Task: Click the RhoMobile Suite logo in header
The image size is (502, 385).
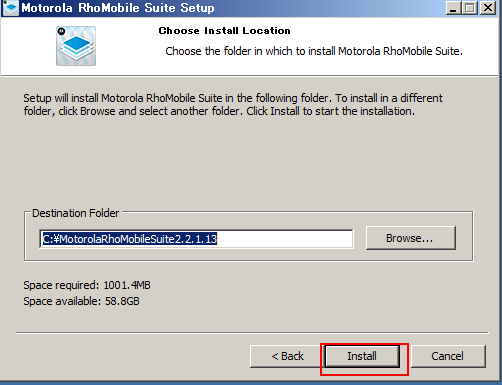Action: pyautogui.click(x=76, y=46)
